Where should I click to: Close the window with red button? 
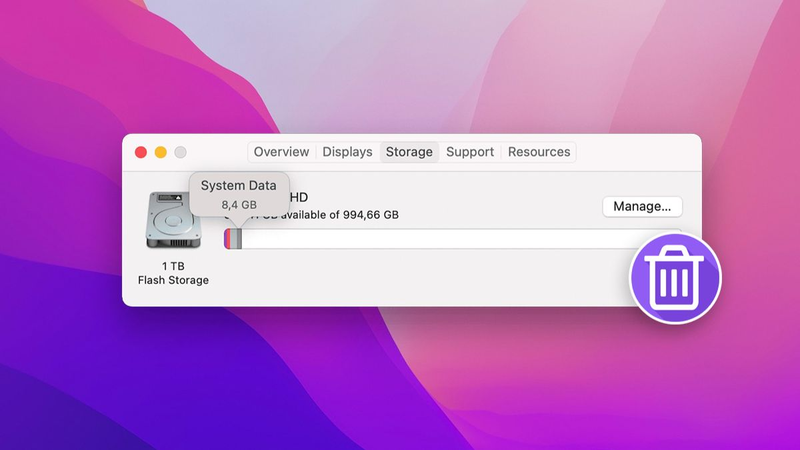(x=141, y=152)
